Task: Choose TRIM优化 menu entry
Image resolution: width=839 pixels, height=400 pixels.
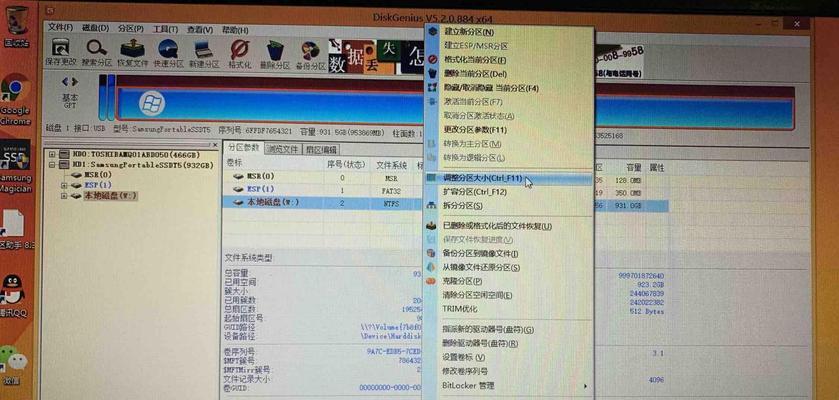Action: [x=460, y=309]
